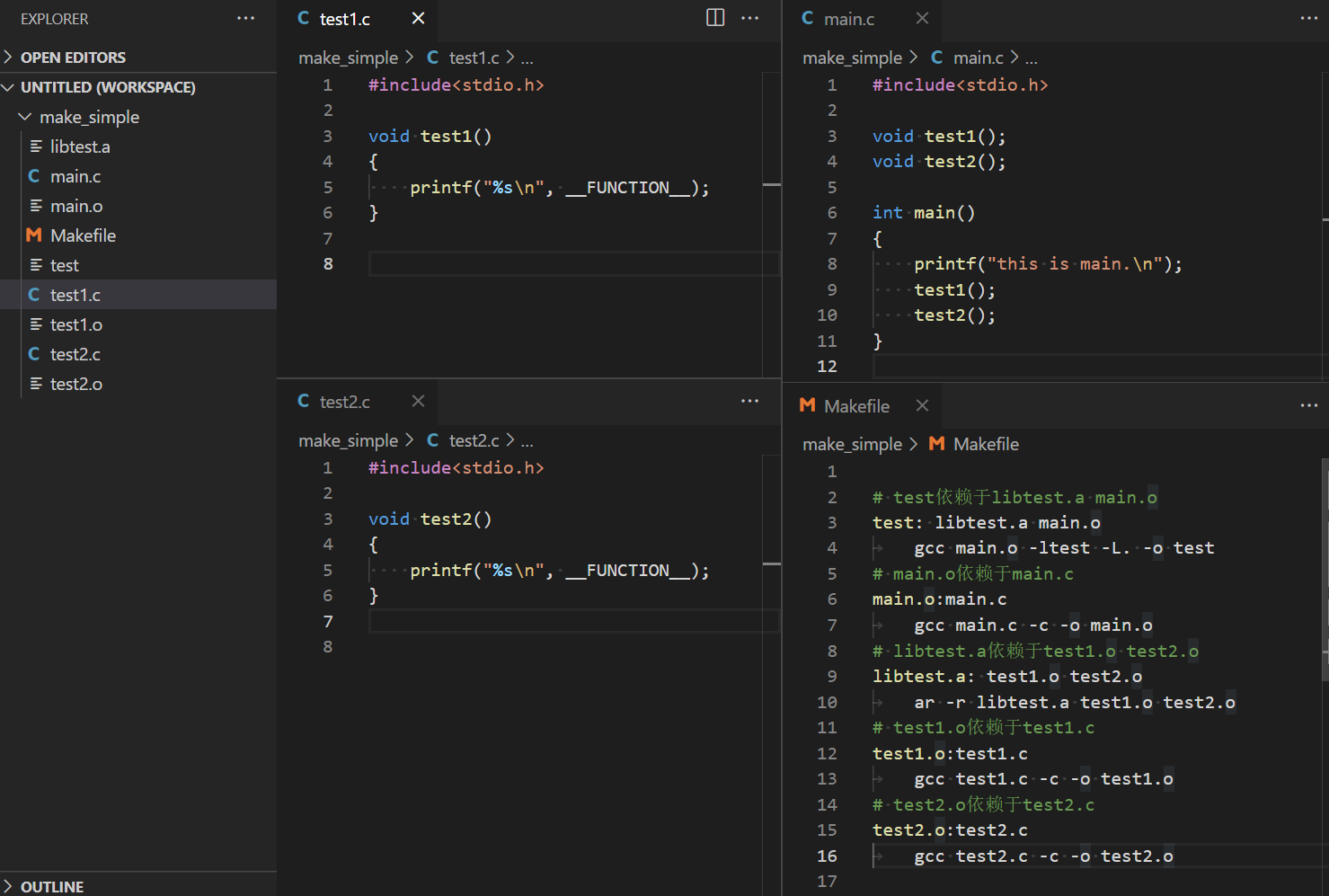Collapse the make_simple folder

click(x=88, y=117)
